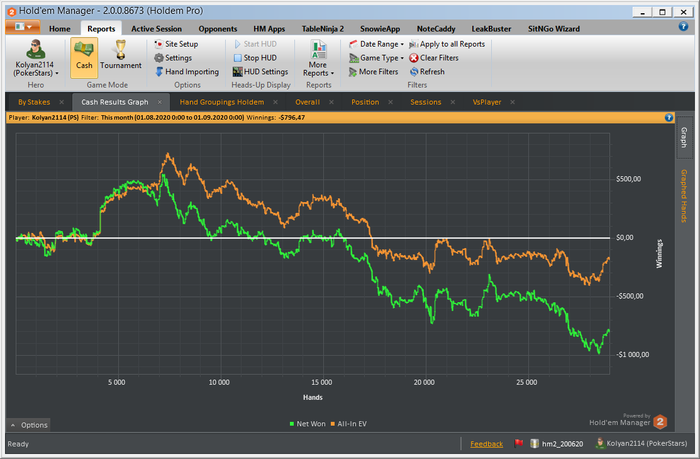
Task: Switch to the By Stakes report tab
Action: coord(34,102)
